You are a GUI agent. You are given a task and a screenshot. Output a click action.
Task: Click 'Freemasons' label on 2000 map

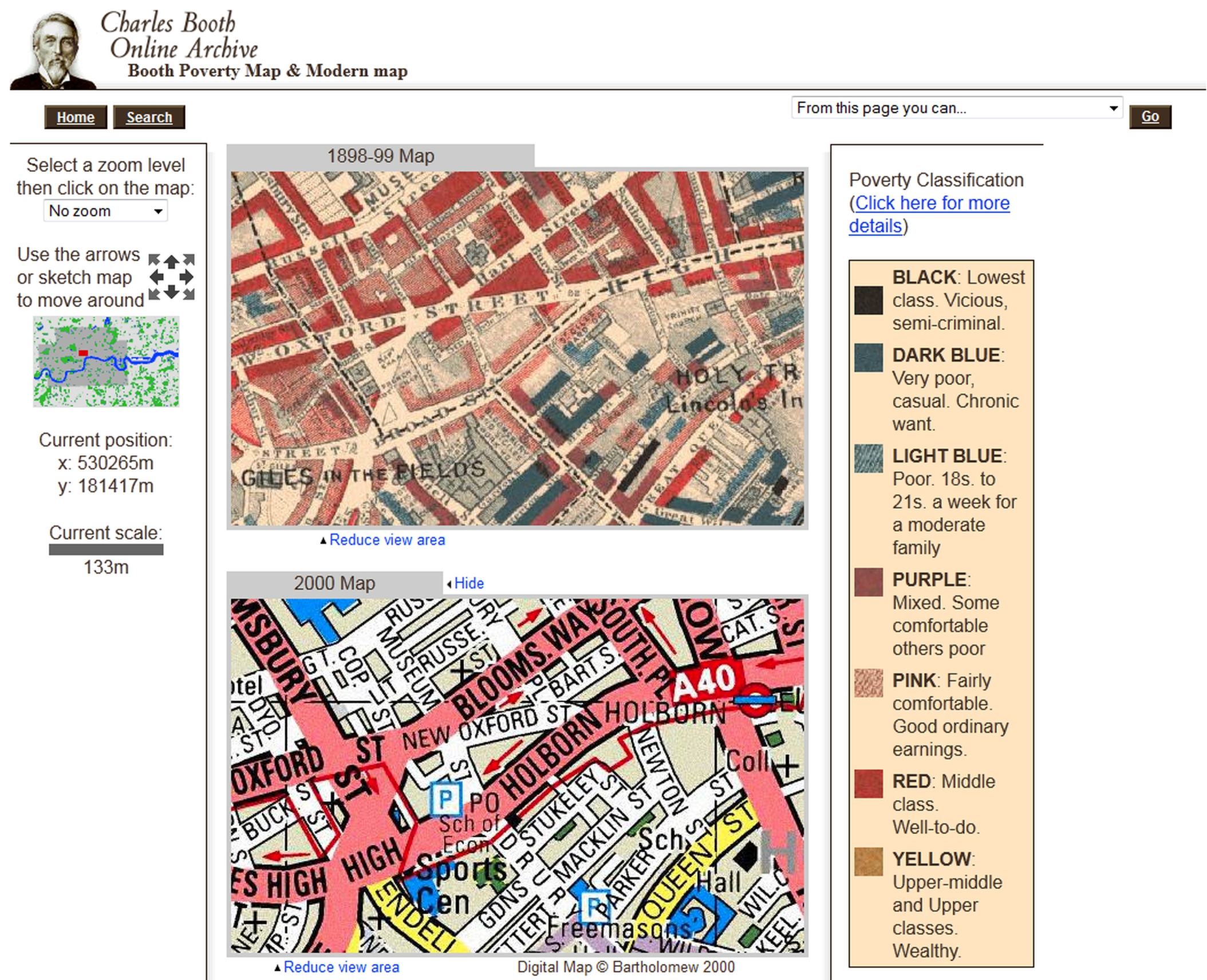[x=620, y=927]
